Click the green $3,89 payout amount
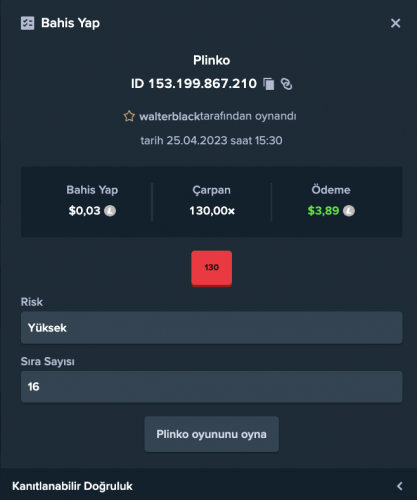Viewport: 417px width, 500px height. coord(323,211)
